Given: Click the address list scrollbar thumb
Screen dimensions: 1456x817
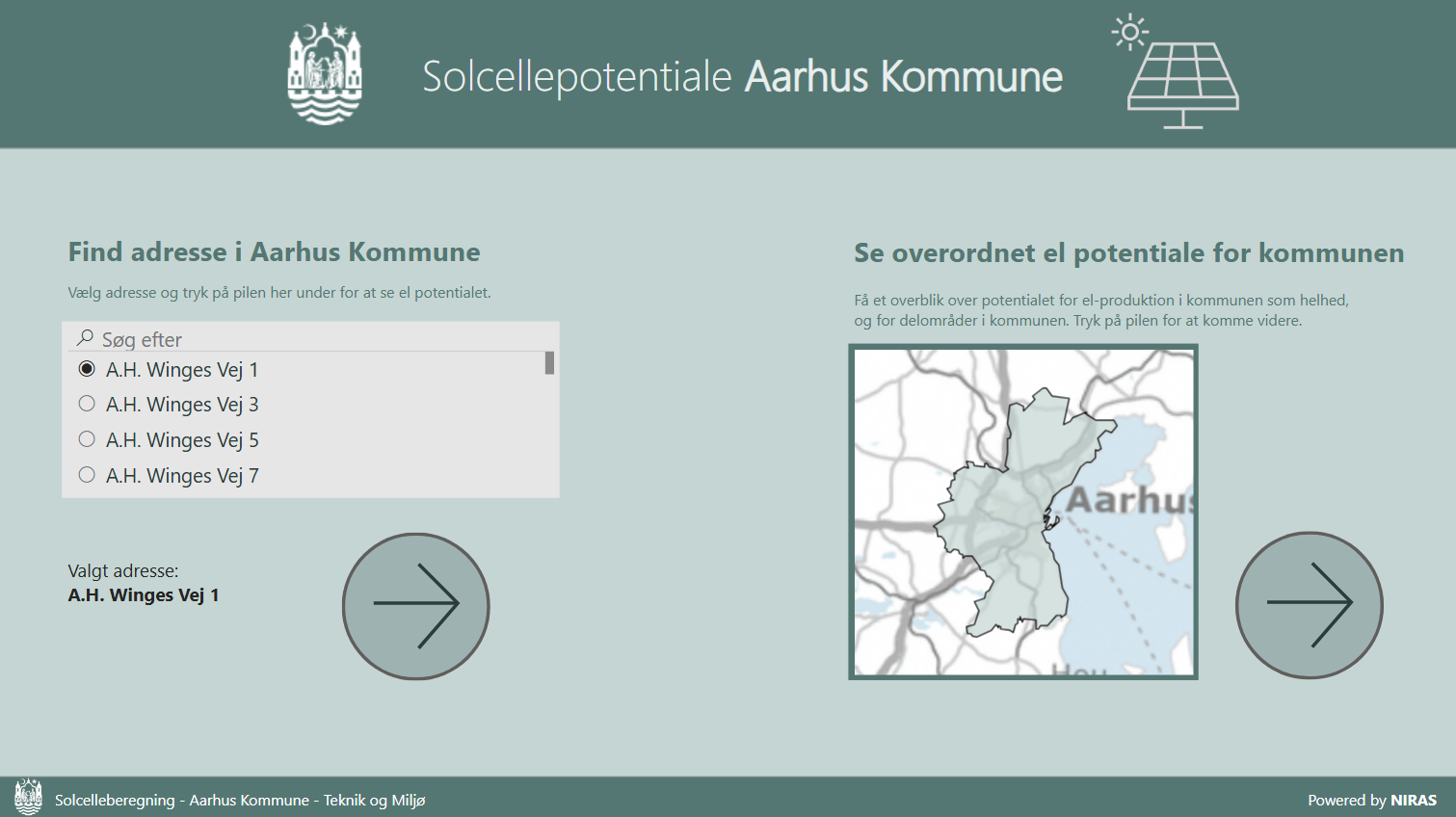Looking at the screenshot, I should (x=549, y=363).
